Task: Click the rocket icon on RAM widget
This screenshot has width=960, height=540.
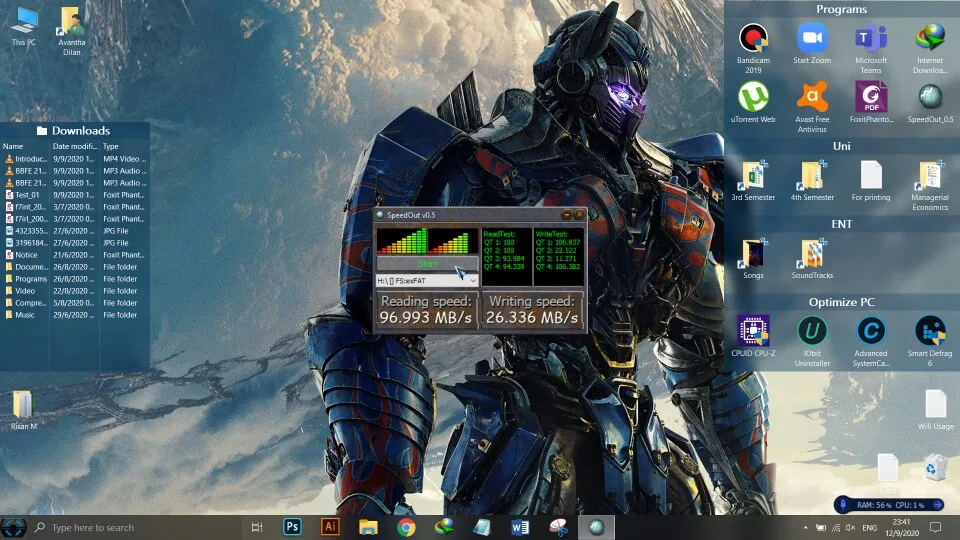Action: coord(843,504)
